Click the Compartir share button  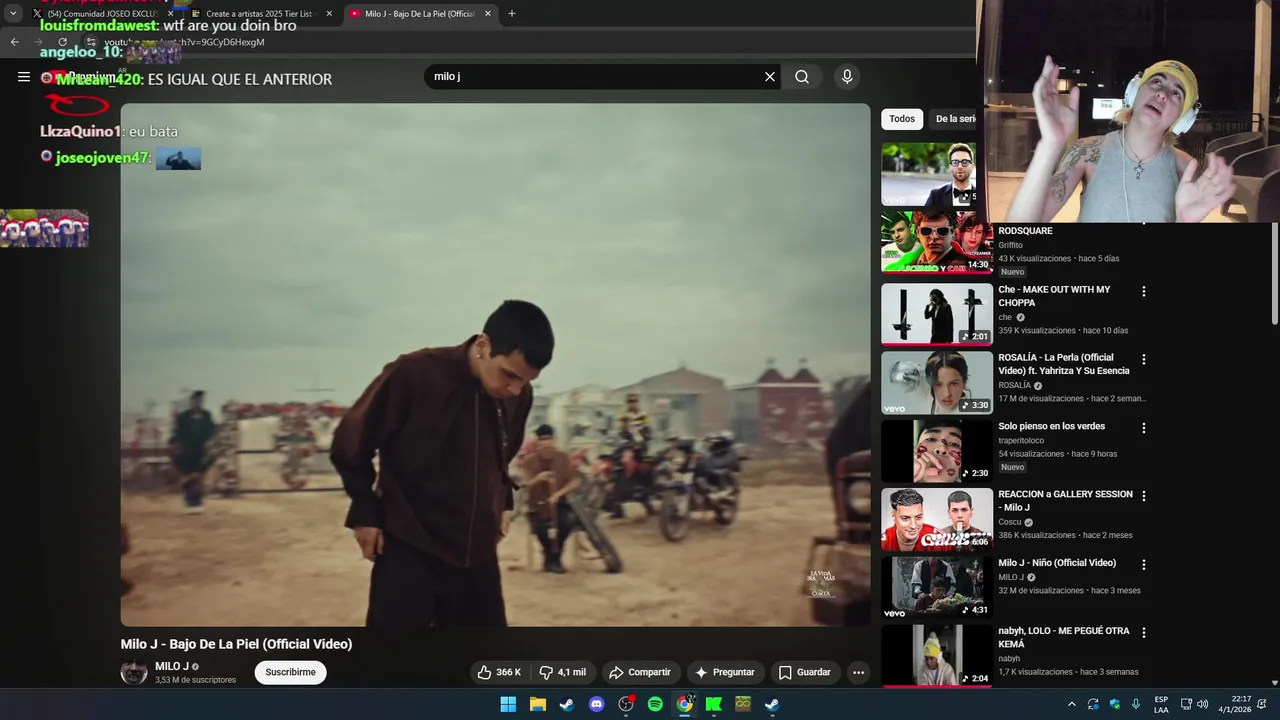click(640, 672)
